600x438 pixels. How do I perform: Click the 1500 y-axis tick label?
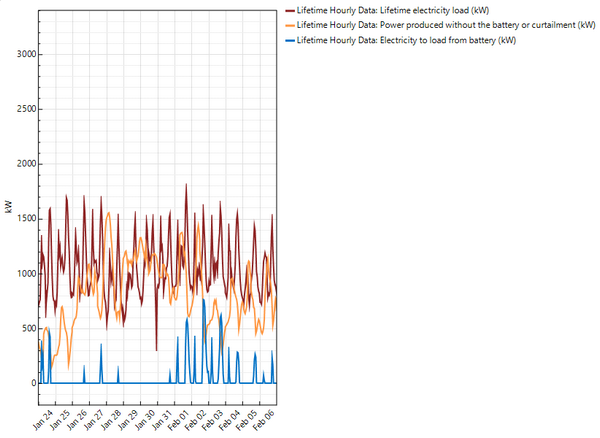pyautogui.click(x=23, y=219)
